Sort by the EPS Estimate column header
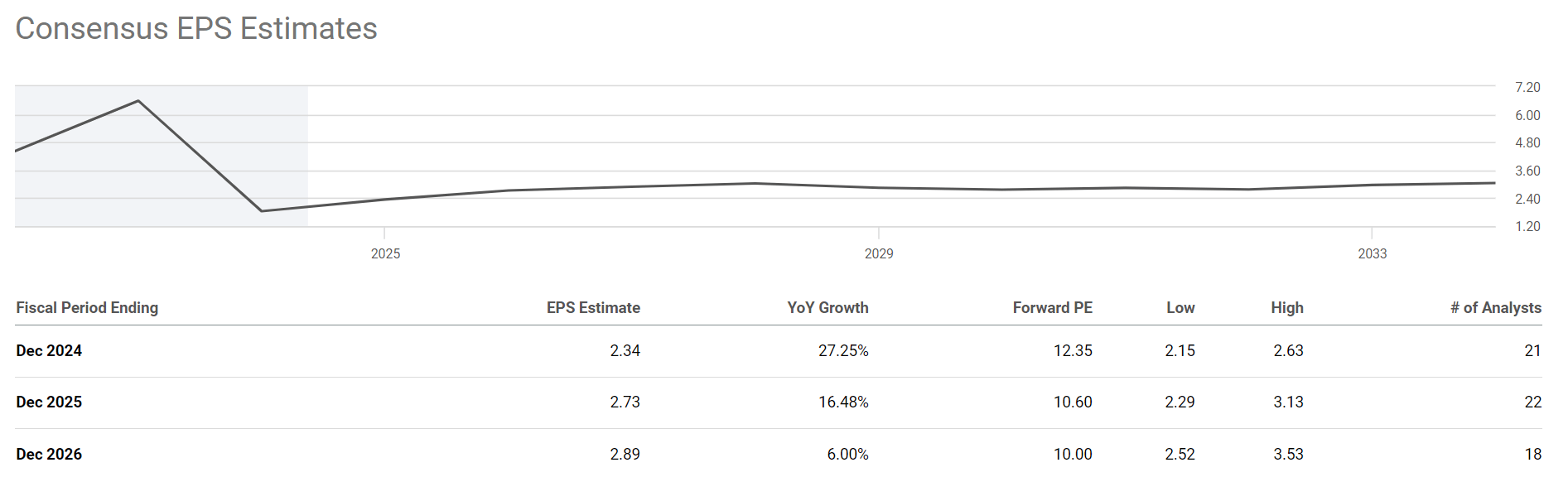This screenshot has width=1568, height=477. tap(593, 308)
